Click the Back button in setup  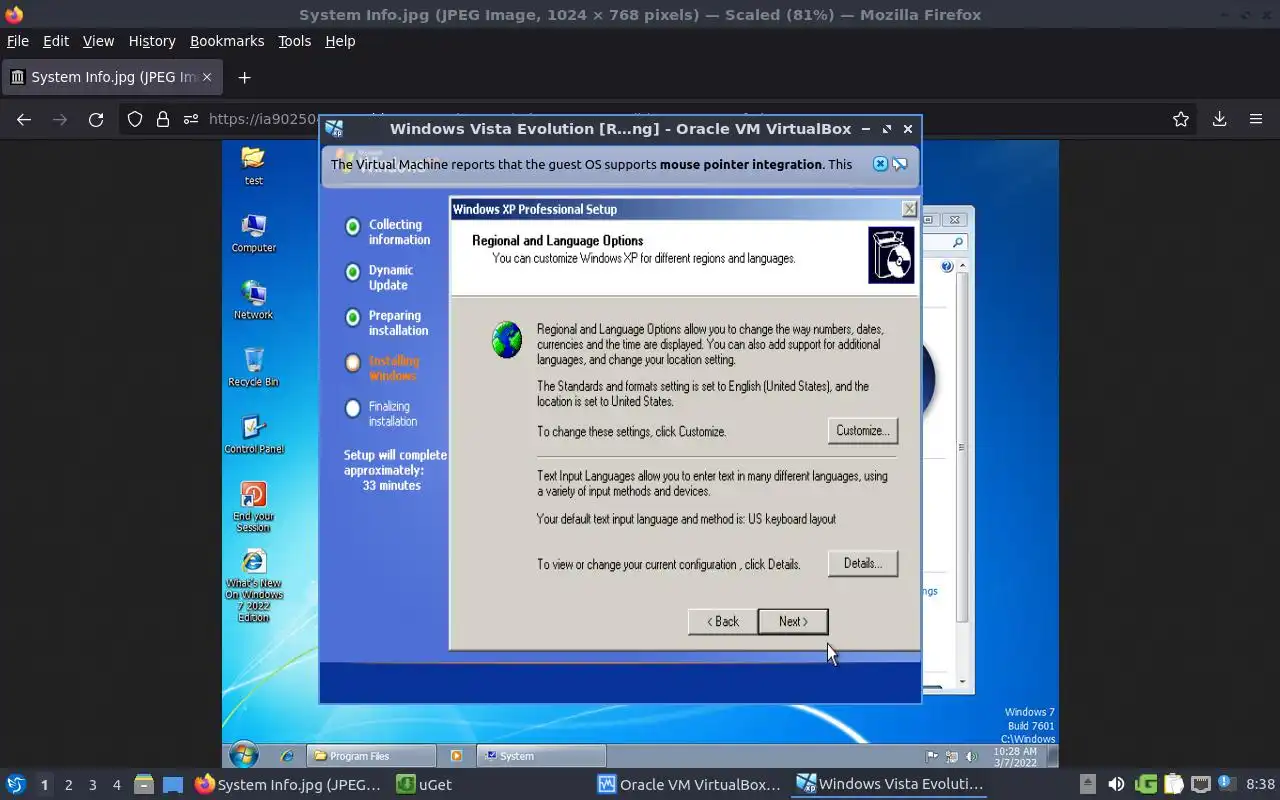point(722,622)
